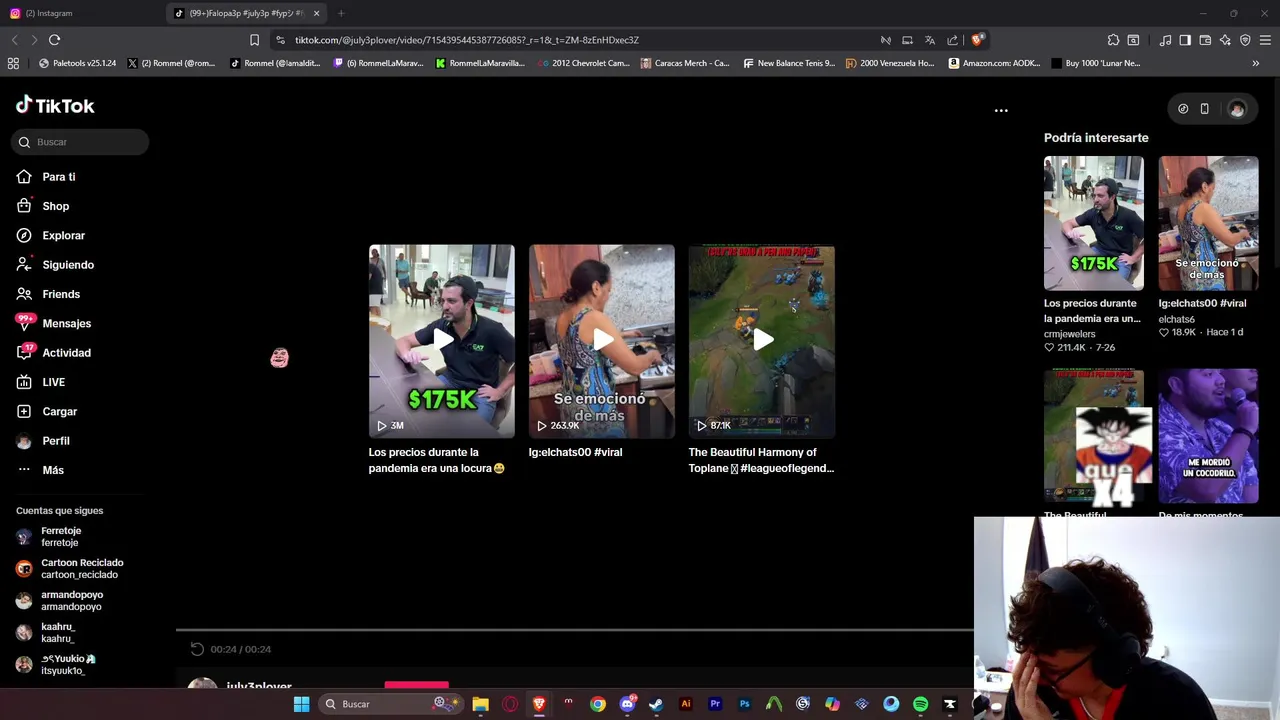Image resolution: width=1280 pixels, height=720 pixels.
Task: Click the phone icon near top-right avatar
Action: tap(1204, 109)
